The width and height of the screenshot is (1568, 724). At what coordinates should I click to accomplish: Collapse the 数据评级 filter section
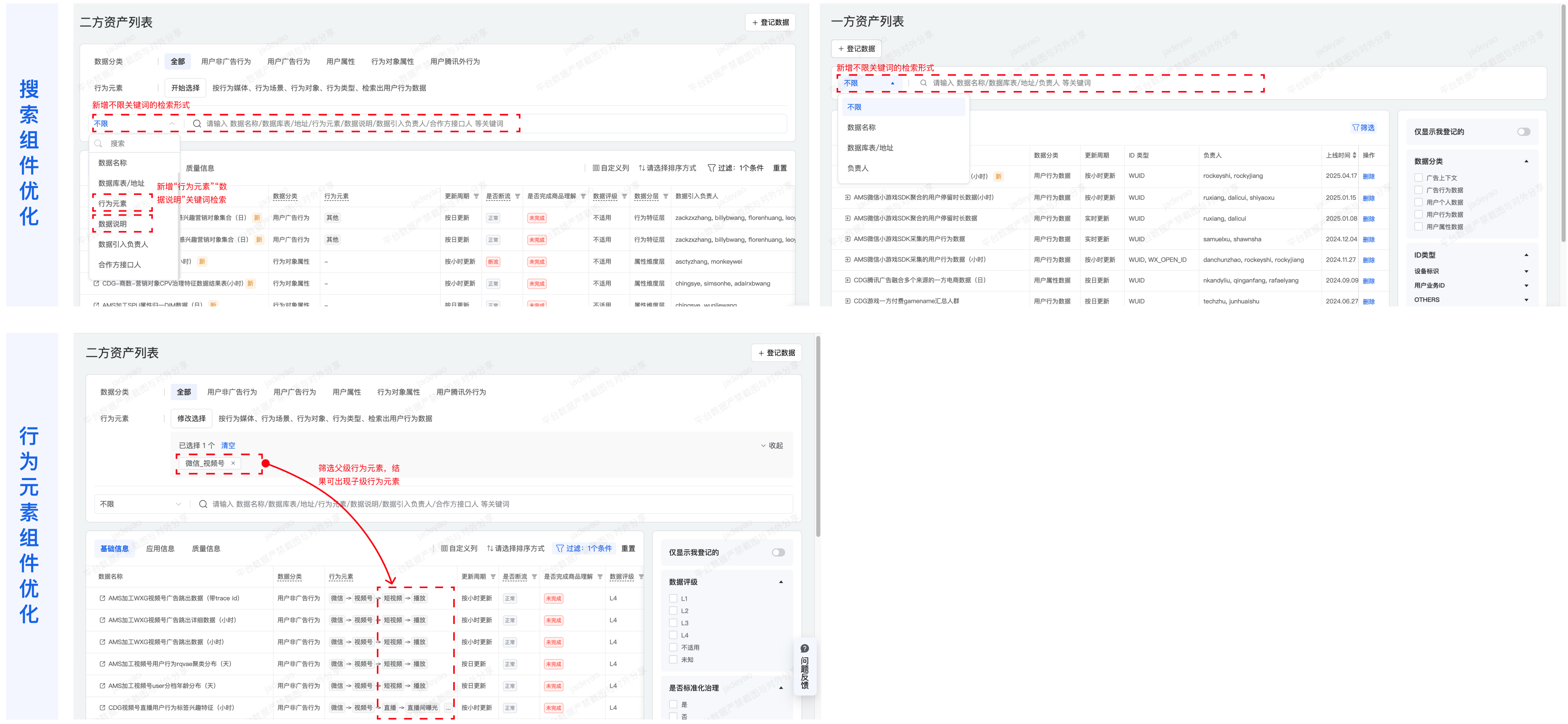(x=781, y=582)
